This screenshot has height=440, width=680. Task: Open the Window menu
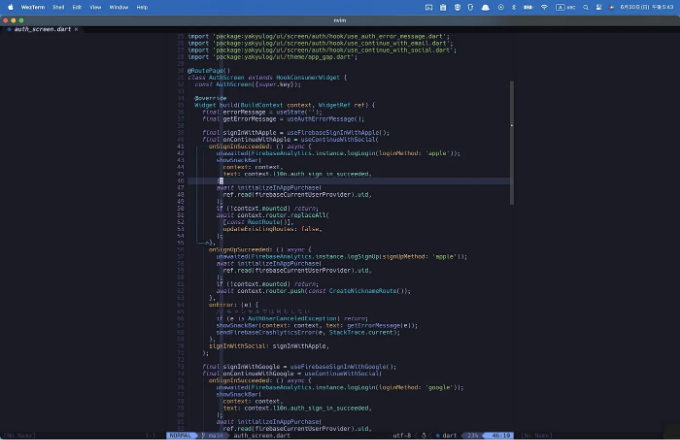tap(118, 7)
